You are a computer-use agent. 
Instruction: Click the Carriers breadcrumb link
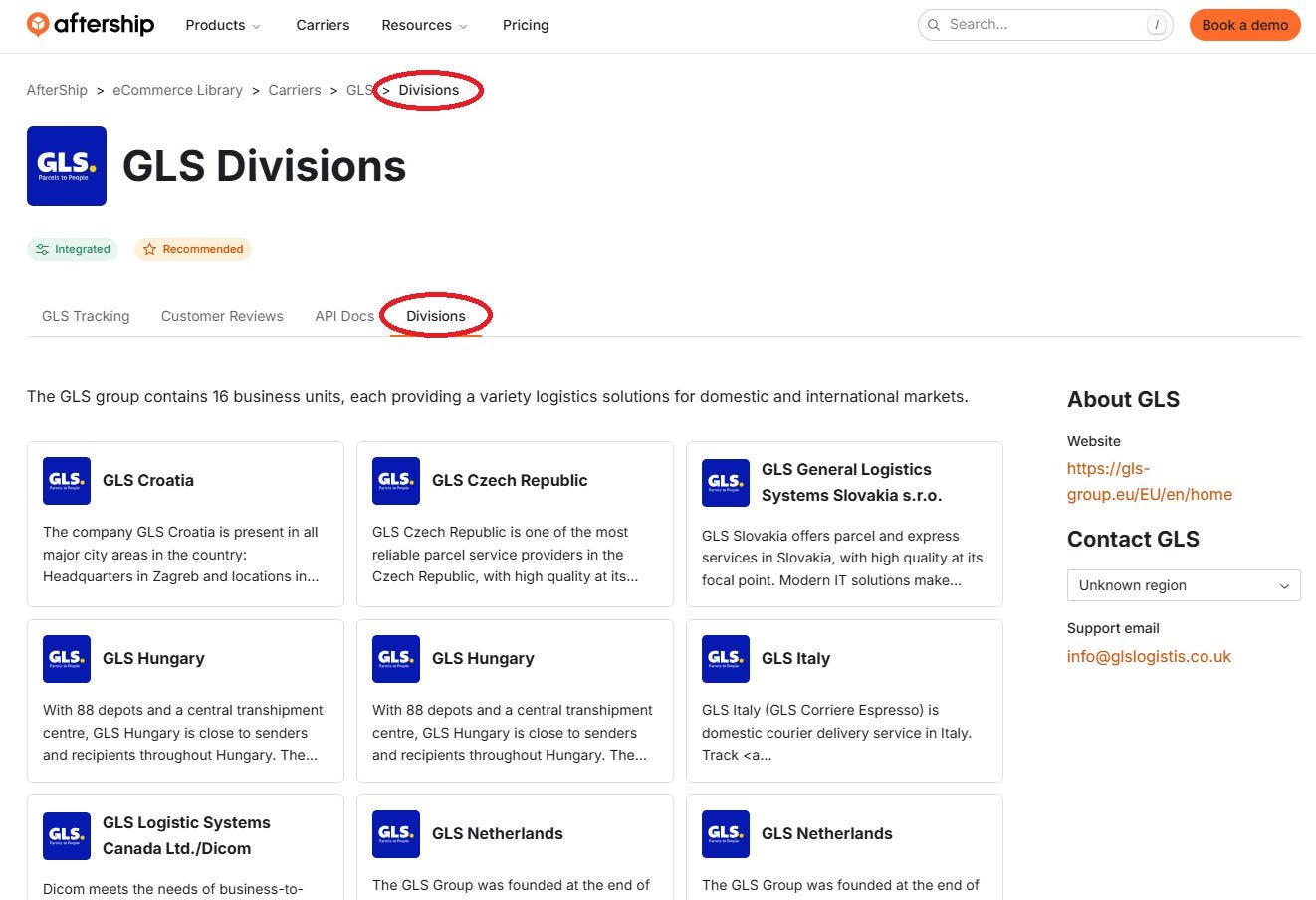point(295,90)
